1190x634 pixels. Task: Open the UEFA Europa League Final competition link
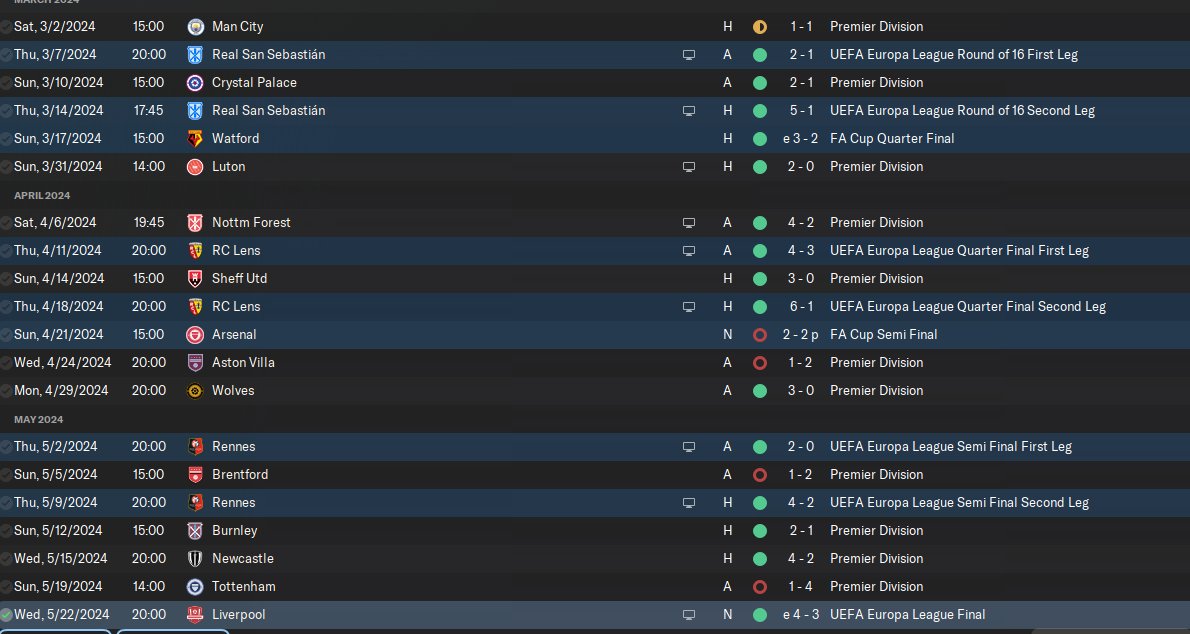click(908, 615)
